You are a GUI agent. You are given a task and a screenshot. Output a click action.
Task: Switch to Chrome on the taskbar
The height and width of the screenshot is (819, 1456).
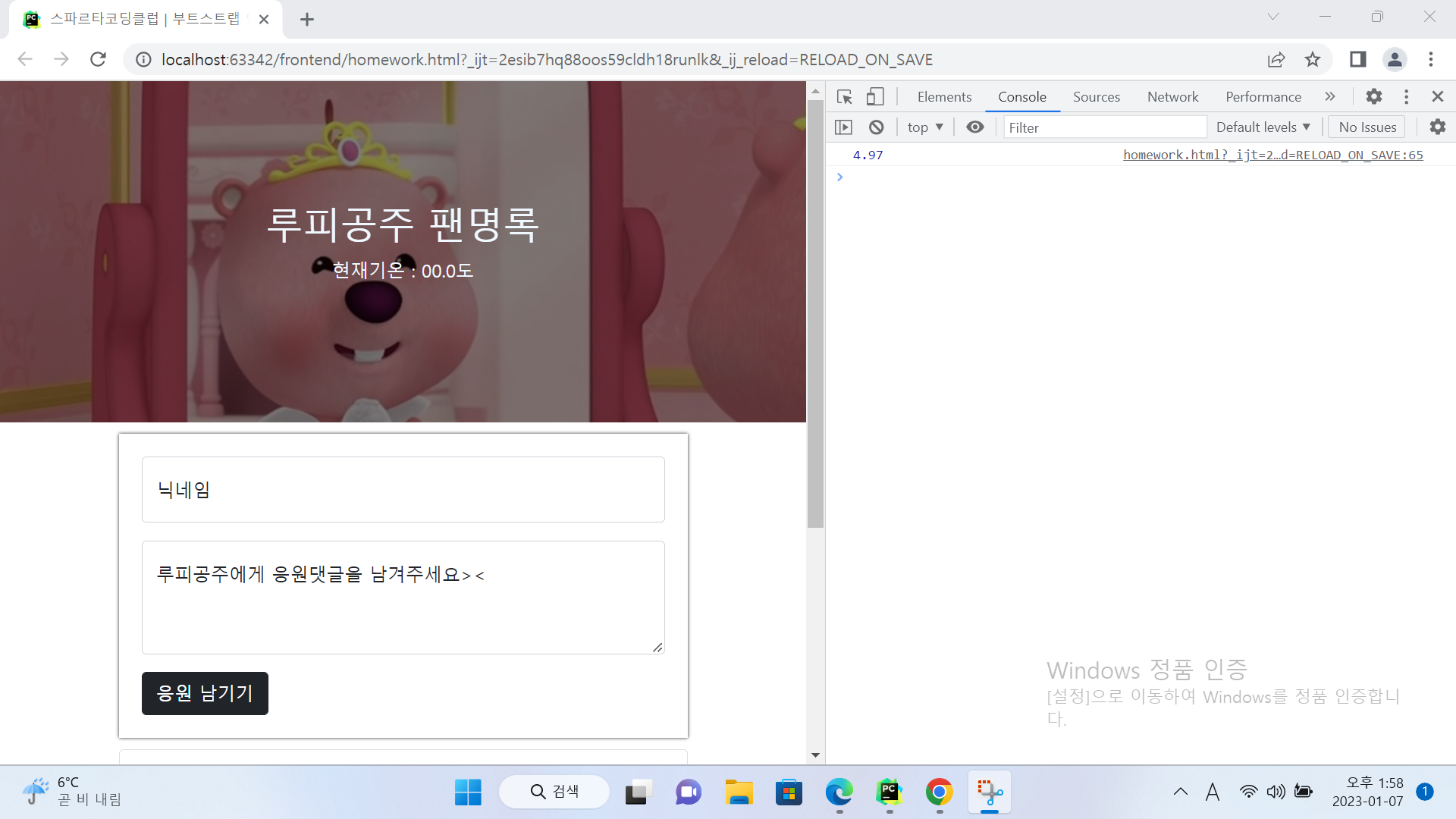tap(939, 792)
